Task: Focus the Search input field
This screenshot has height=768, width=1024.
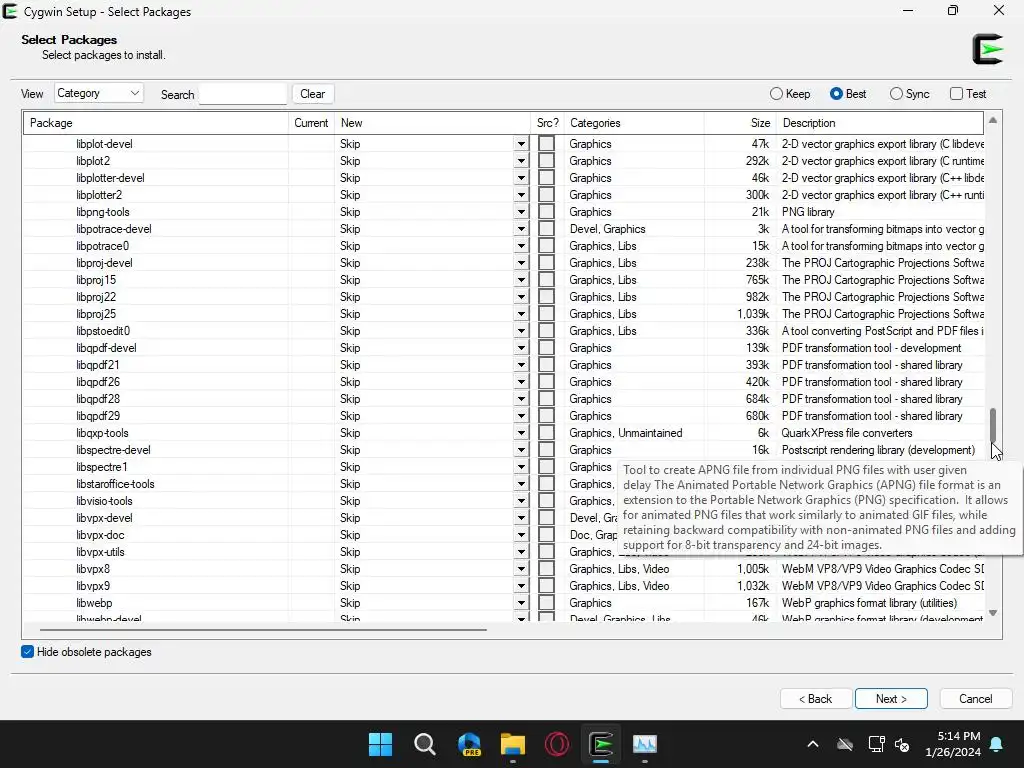Action: click(x=243, y=94)
